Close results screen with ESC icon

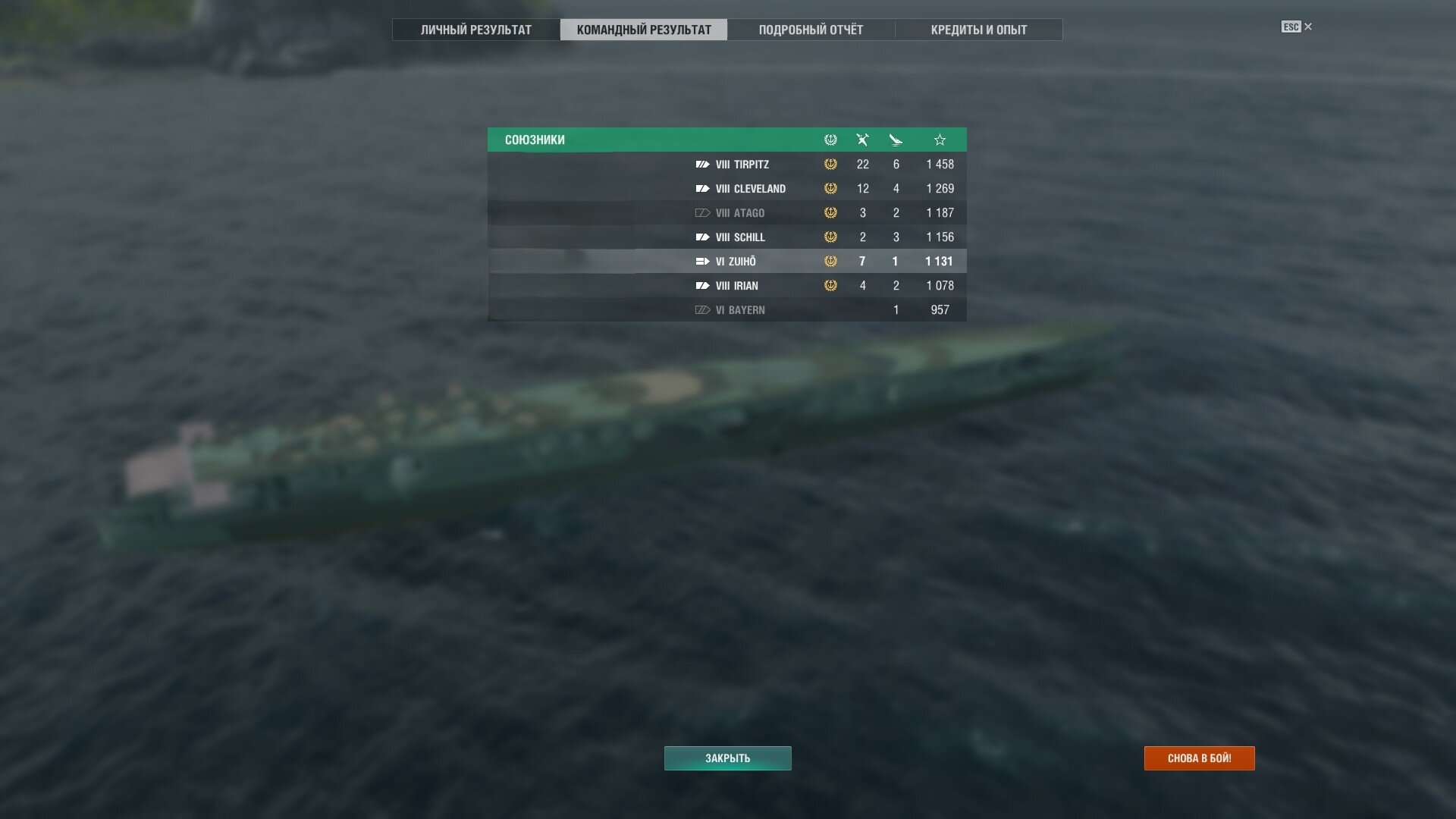[x=1297, y=27]
